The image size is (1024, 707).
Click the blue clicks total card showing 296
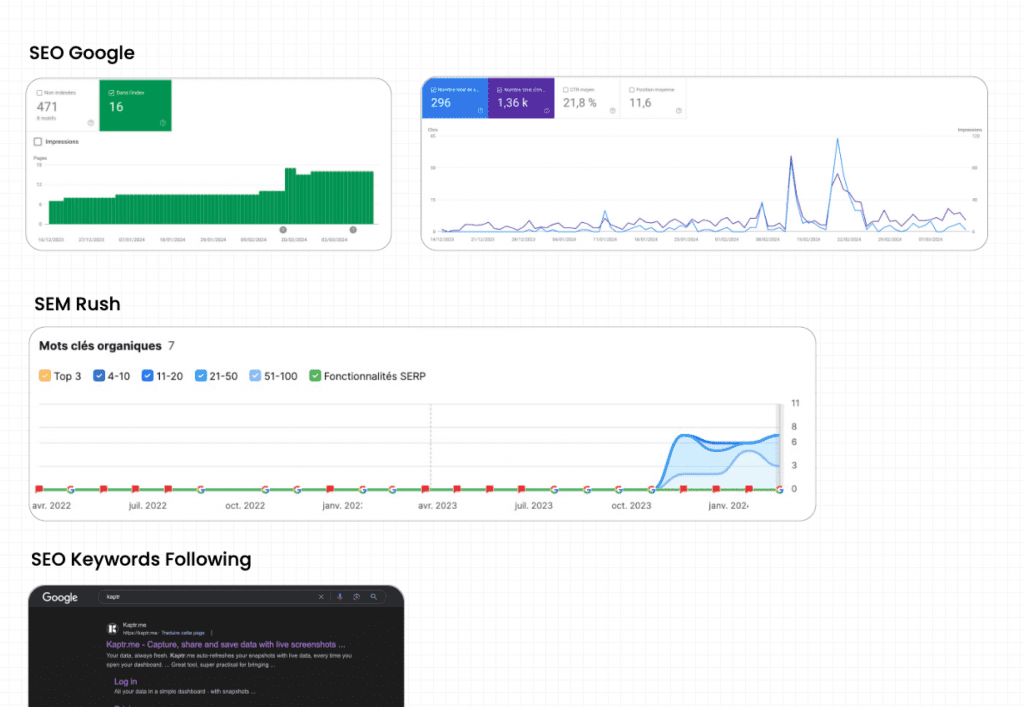[456, 99]
